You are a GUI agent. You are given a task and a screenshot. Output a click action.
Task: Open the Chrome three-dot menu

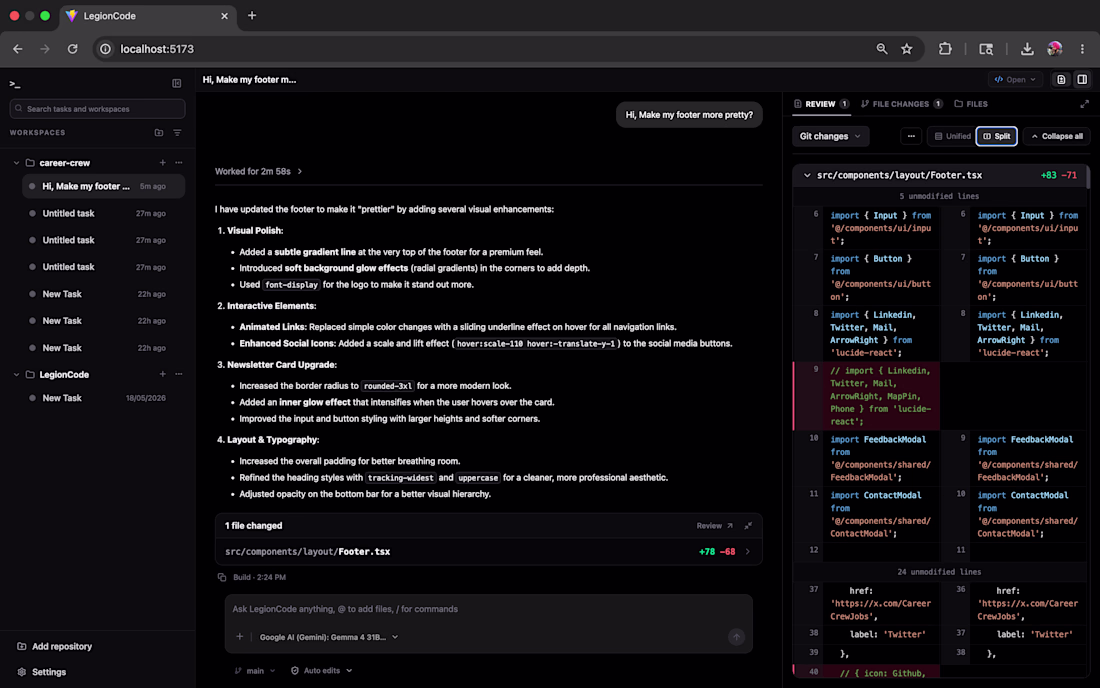click(x=1082, y=49)
